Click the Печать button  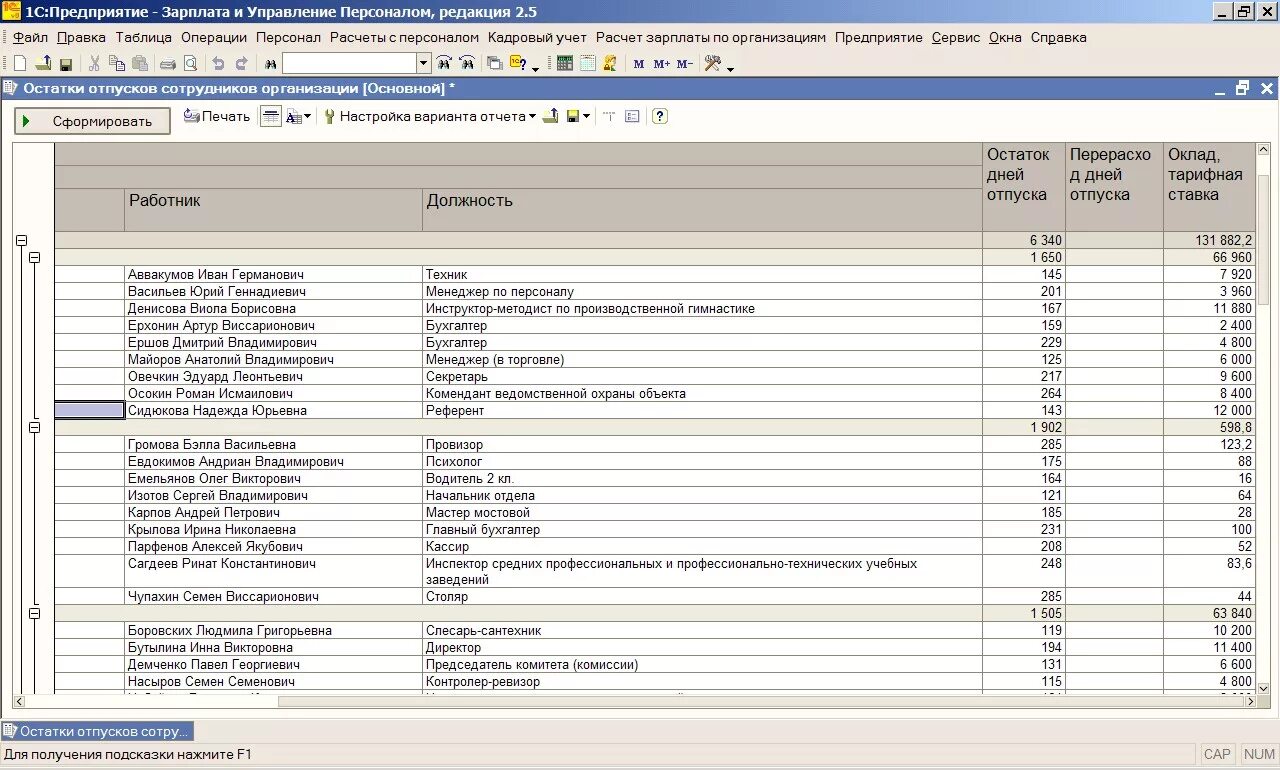[217, 116]
